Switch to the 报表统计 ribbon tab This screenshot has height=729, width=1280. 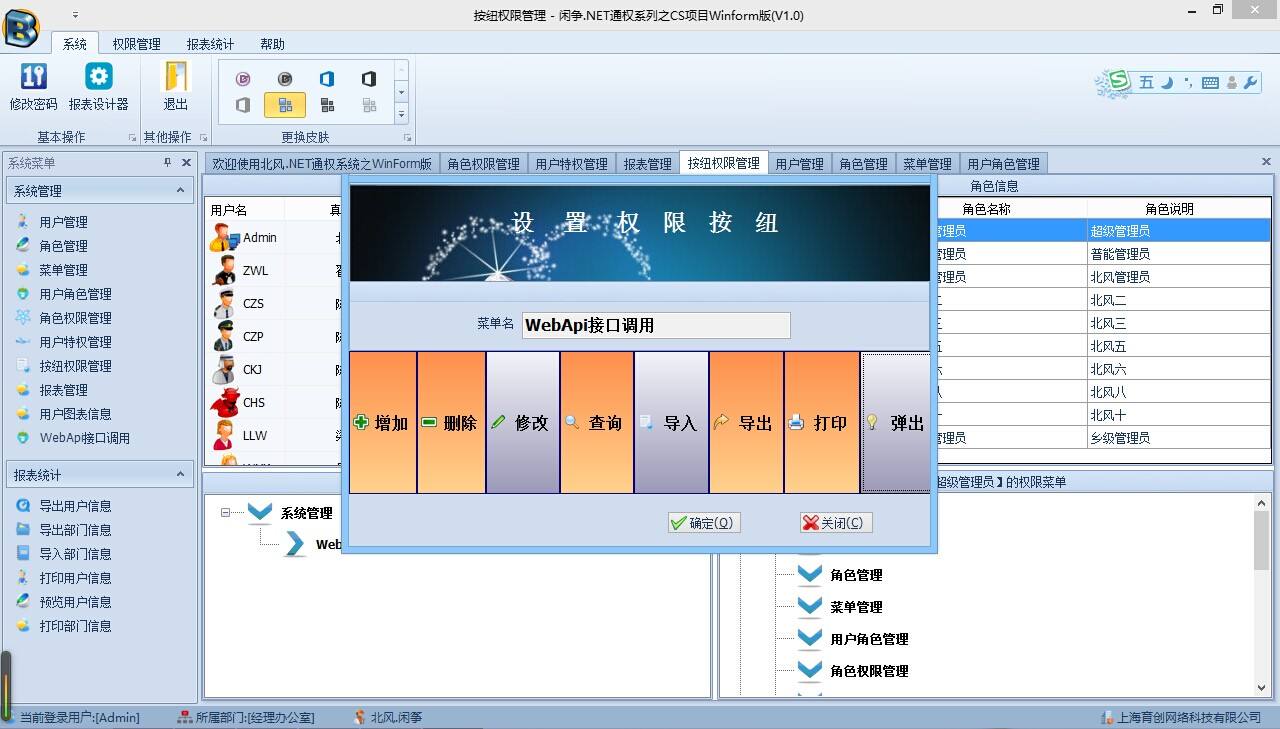pyautogui.click(x=210, y=44)
